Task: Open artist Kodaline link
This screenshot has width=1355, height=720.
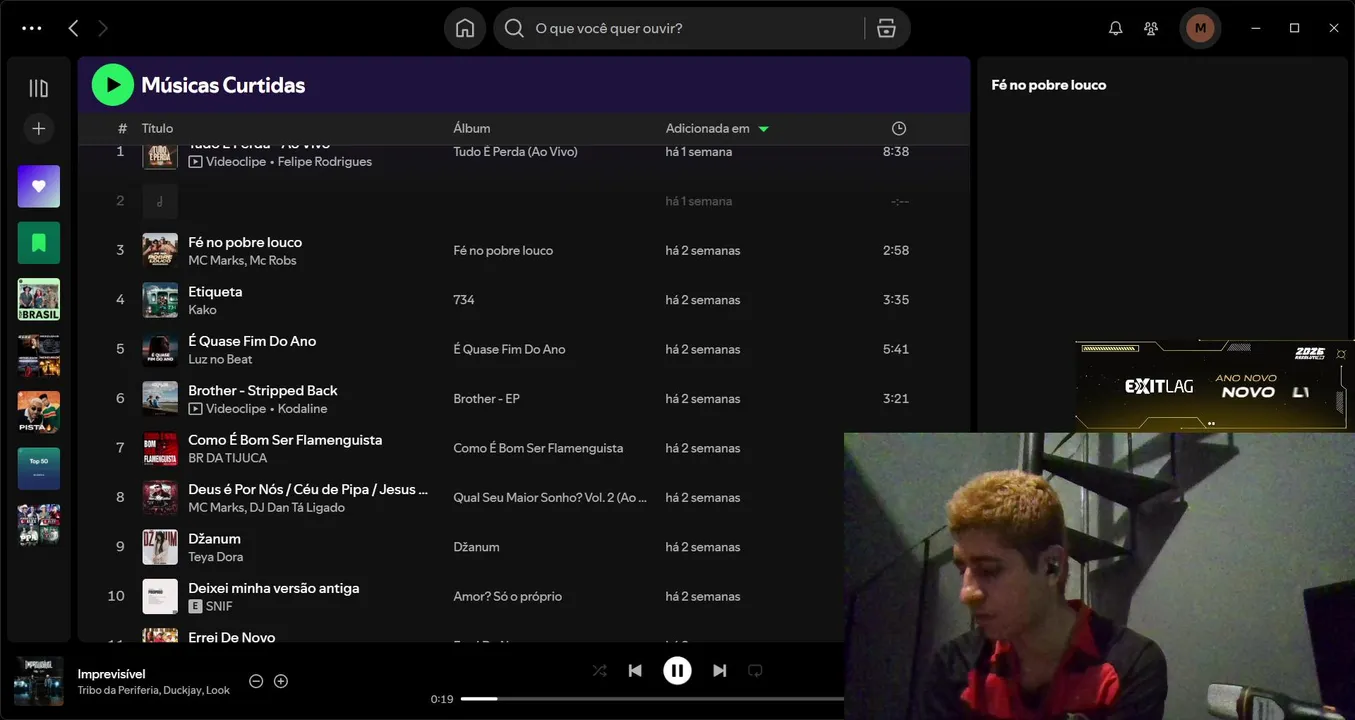Action: click(x=303, y=409)
